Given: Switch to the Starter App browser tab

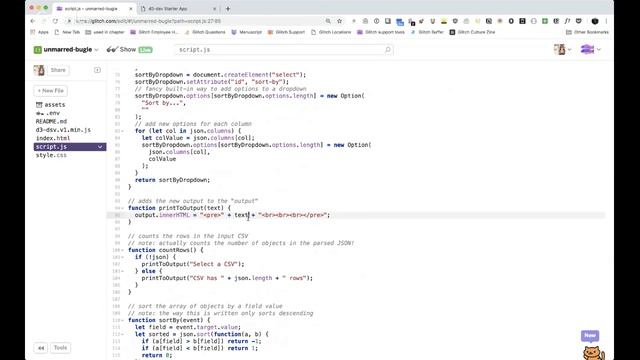Looking at the screenshot, I should pyautogui.click(x=168, y=9).
